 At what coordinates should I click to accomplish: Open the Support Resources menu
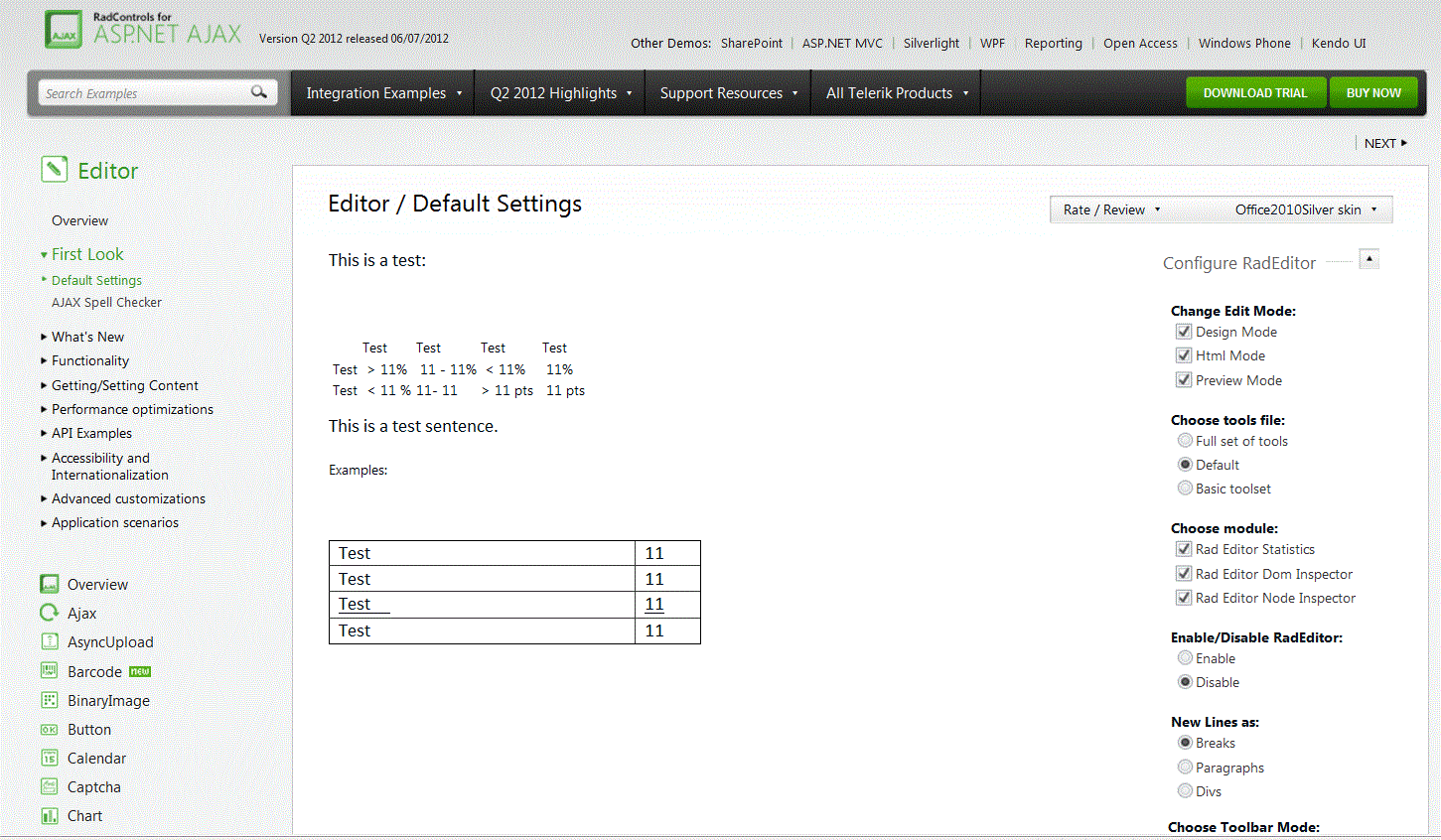pos(728,92)
